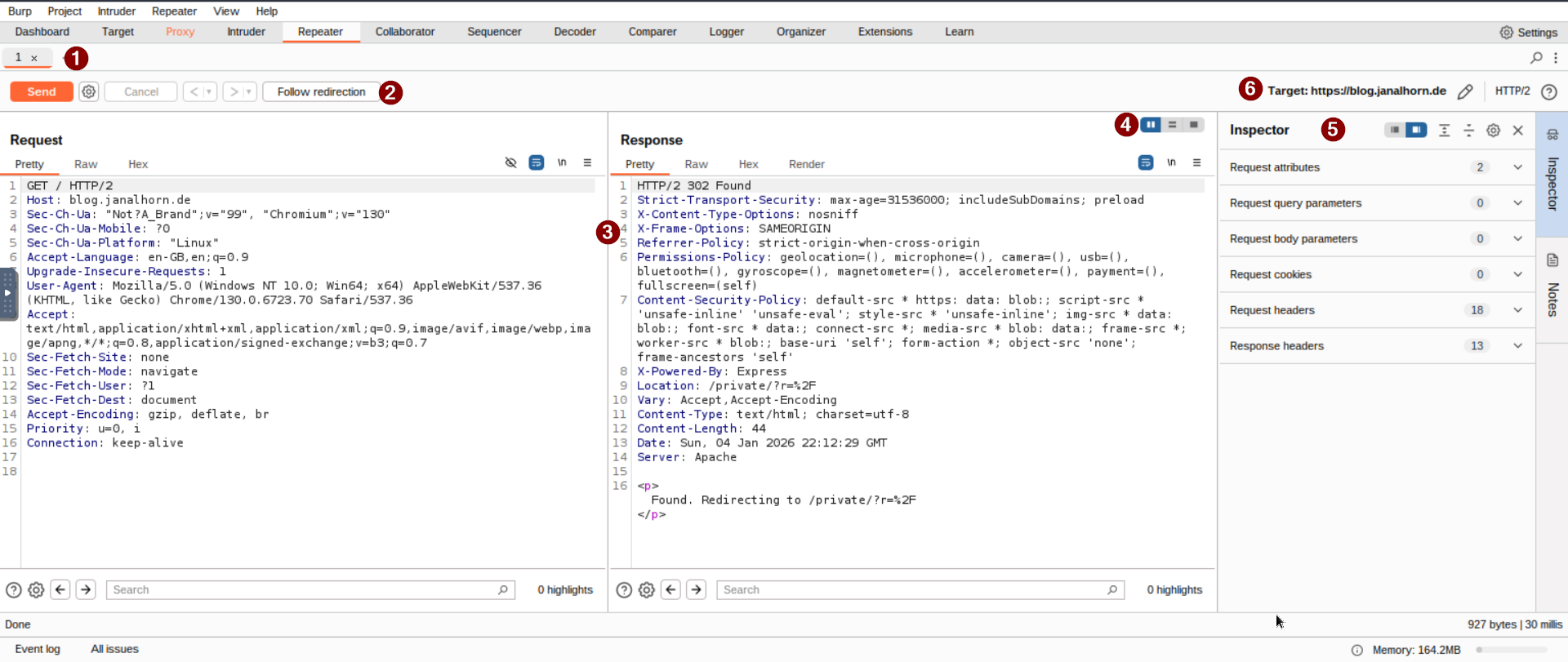This screenshot has height=662, width=1568.
Task: Go to next search match in Response
Action: pos(696,589)
